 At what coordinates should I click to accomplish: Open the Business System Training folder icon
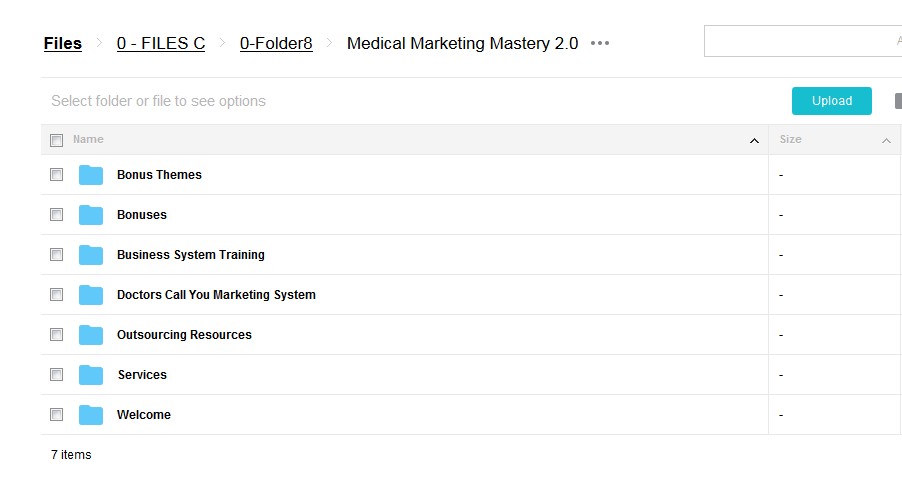[x=91, y=255]
